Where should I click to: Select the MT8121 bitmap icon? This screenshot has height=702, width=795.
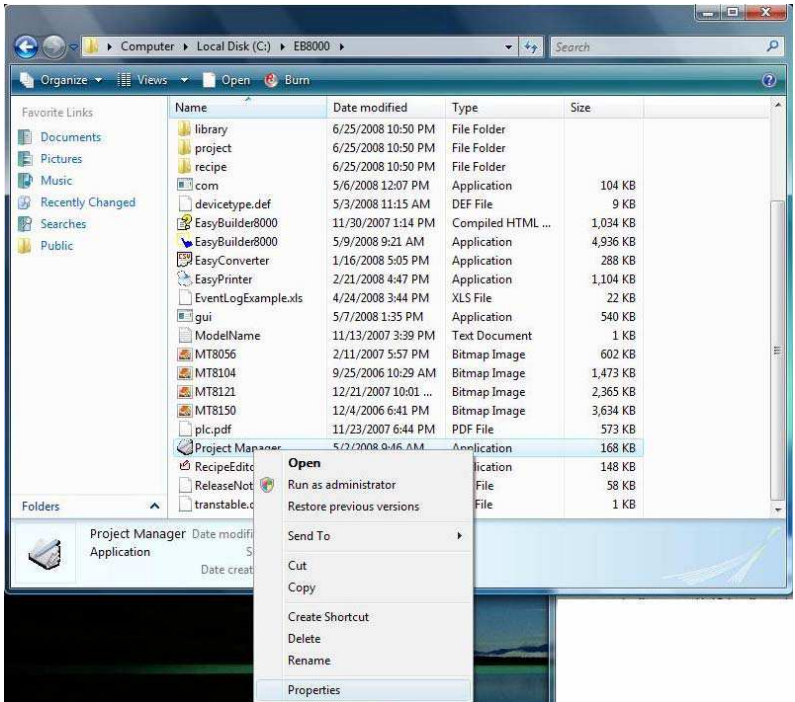[x=185, y=391]
